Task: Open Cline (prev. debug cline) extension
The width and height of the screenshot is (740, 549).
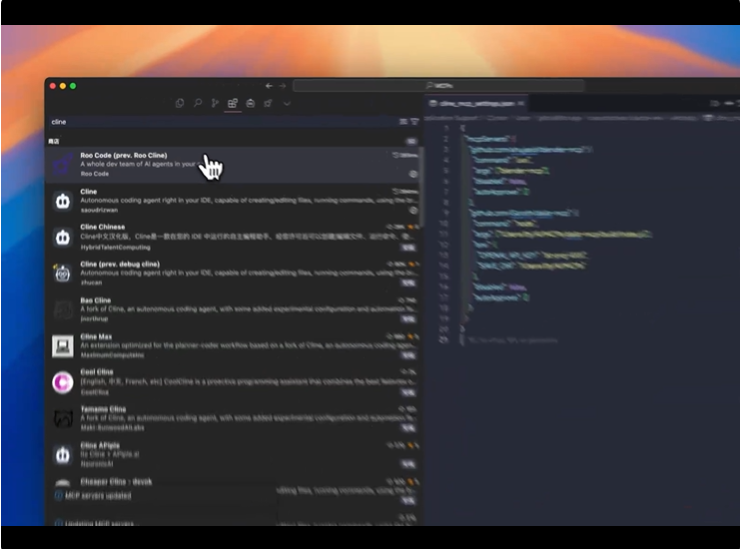Action: coord(233,273)
